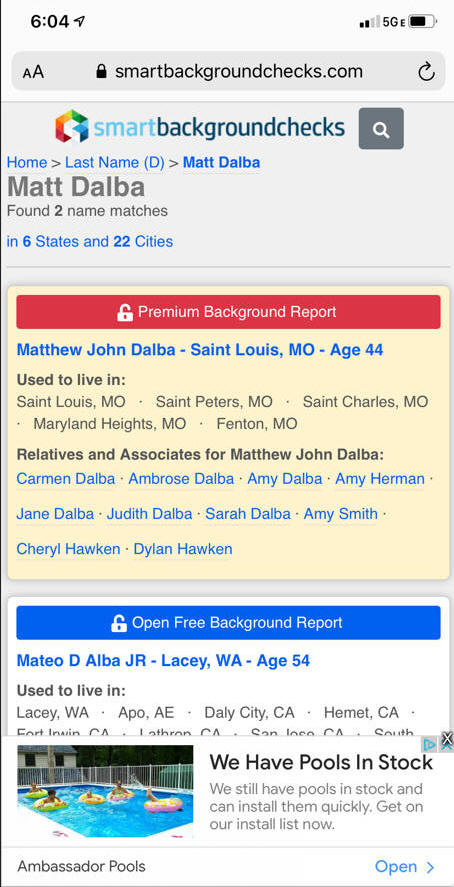
Task: Close the pool ad with X icon
Action: pyautogui.click(x=447, y=739)
